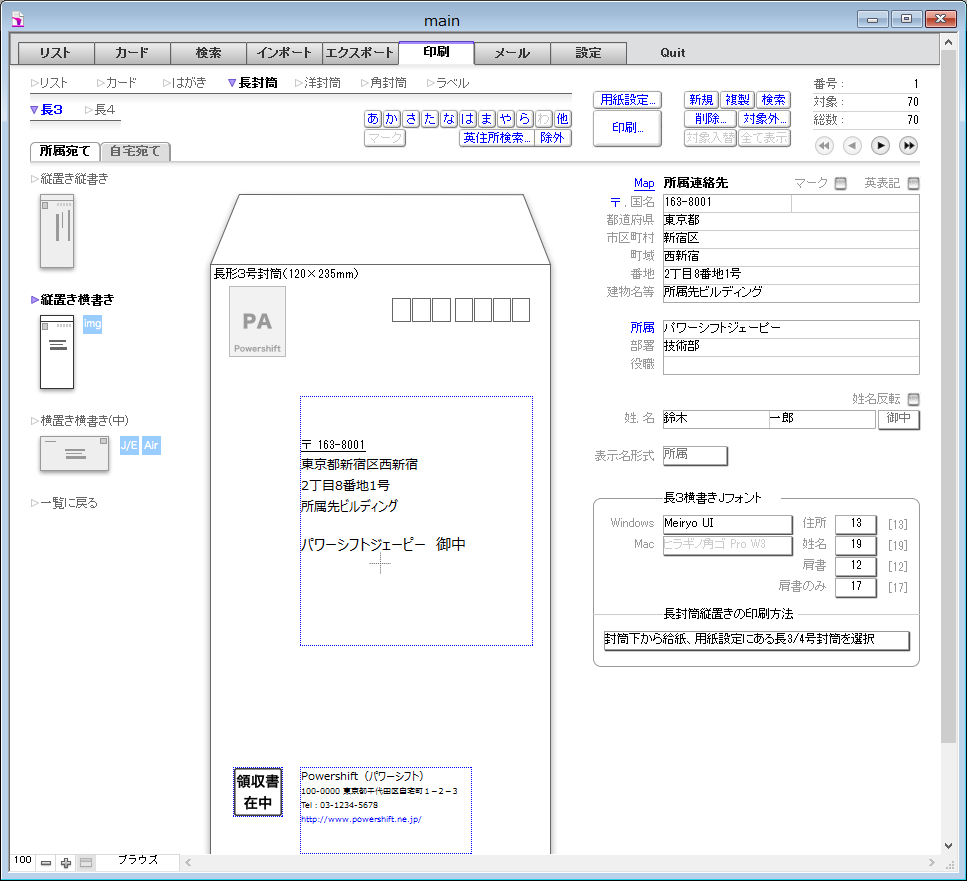
Task: Click the Air badge icon
Action: (x=151, y=445)
